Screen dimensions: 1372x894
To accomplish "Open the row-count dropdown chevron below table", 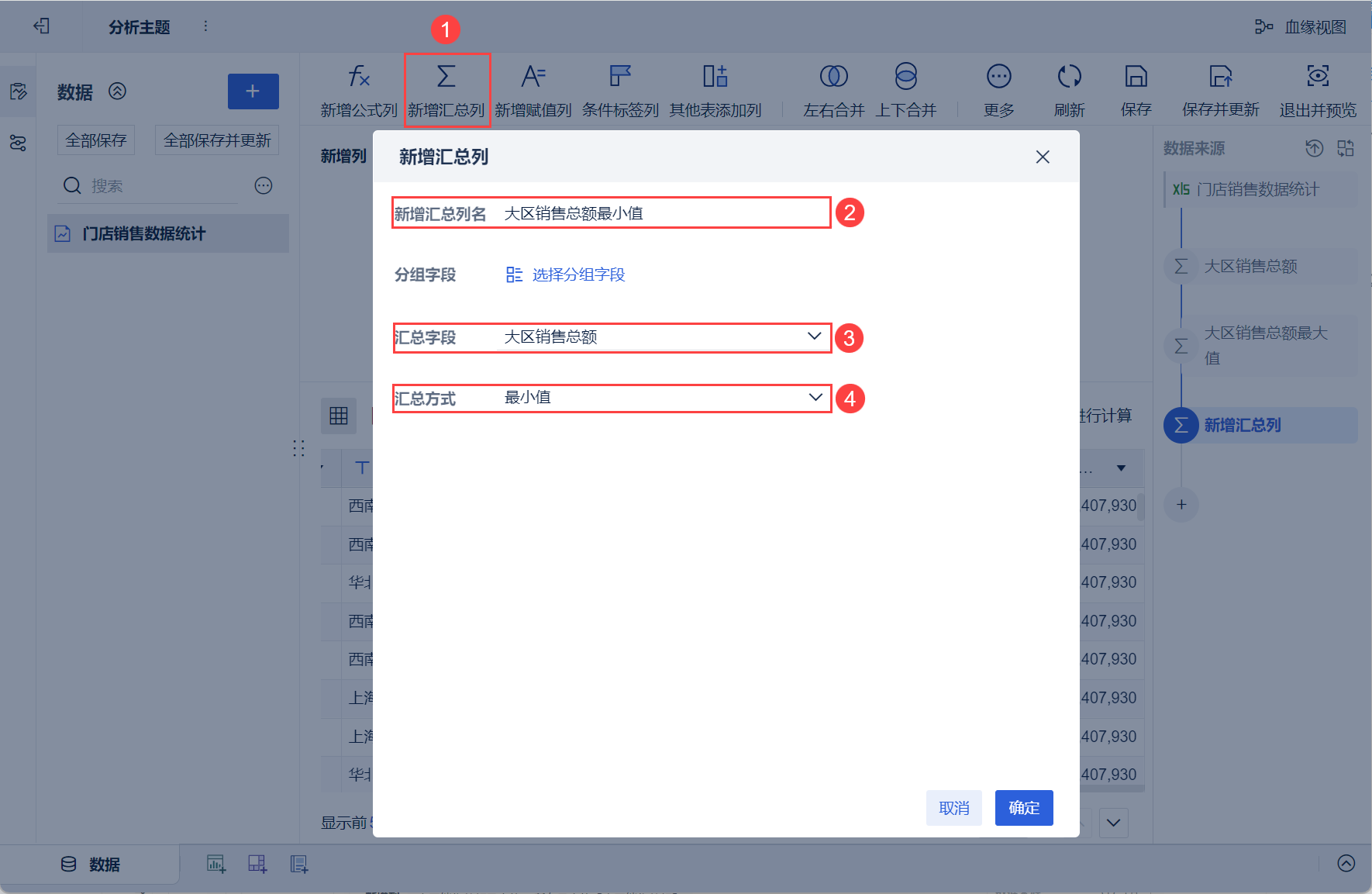I will [x=1114, y=823].
